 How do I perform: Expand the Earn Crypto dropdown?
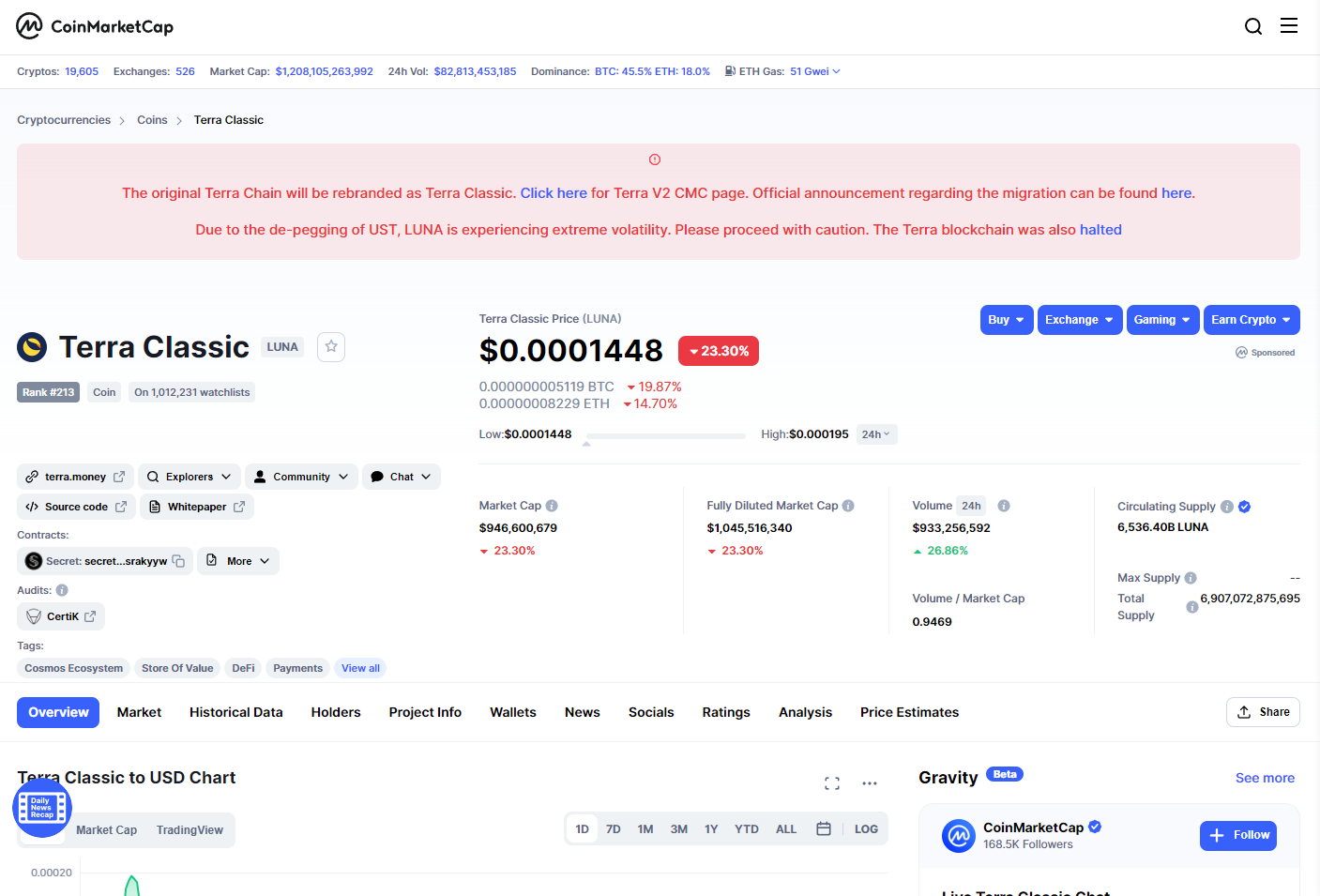pyautogui.click(x=1252, y=320)
